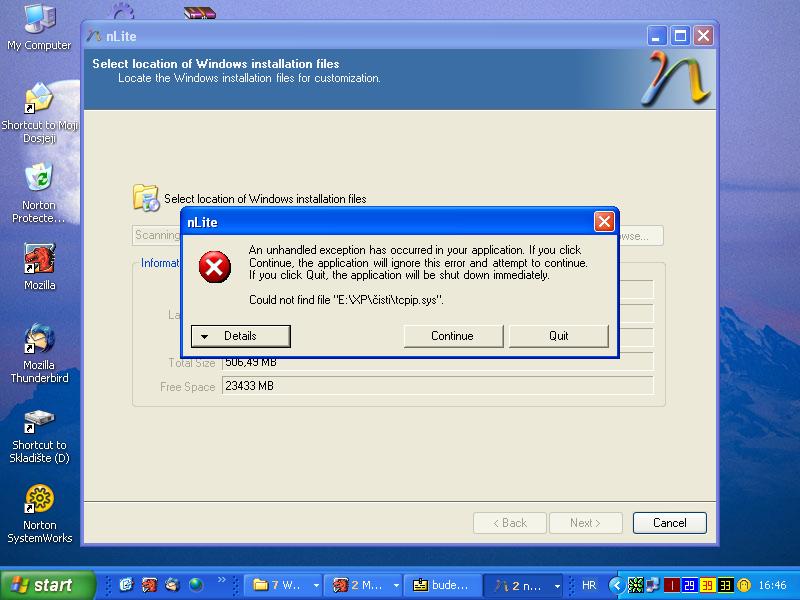
Task: Click the black '33' tray indicator
Action: pyautogui.click(x=726, y=585)
